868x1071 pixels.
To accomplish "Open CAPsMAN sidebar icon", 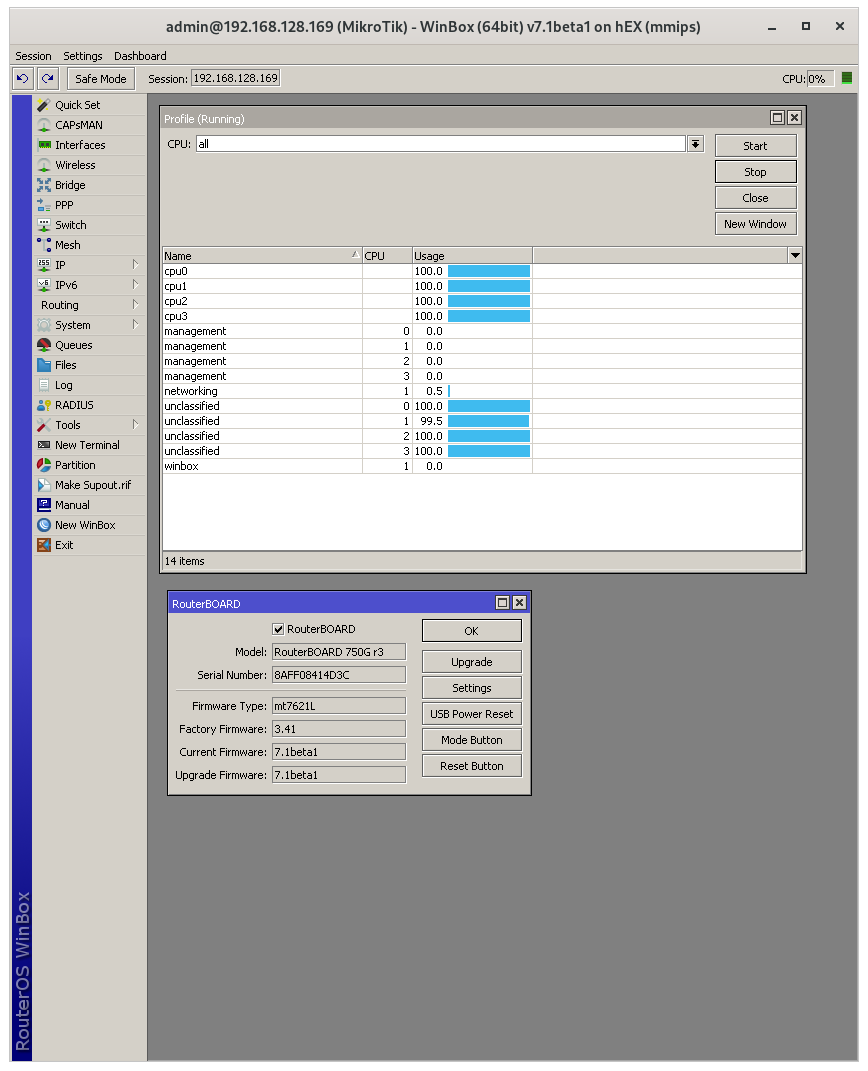I will pos(44,125).
